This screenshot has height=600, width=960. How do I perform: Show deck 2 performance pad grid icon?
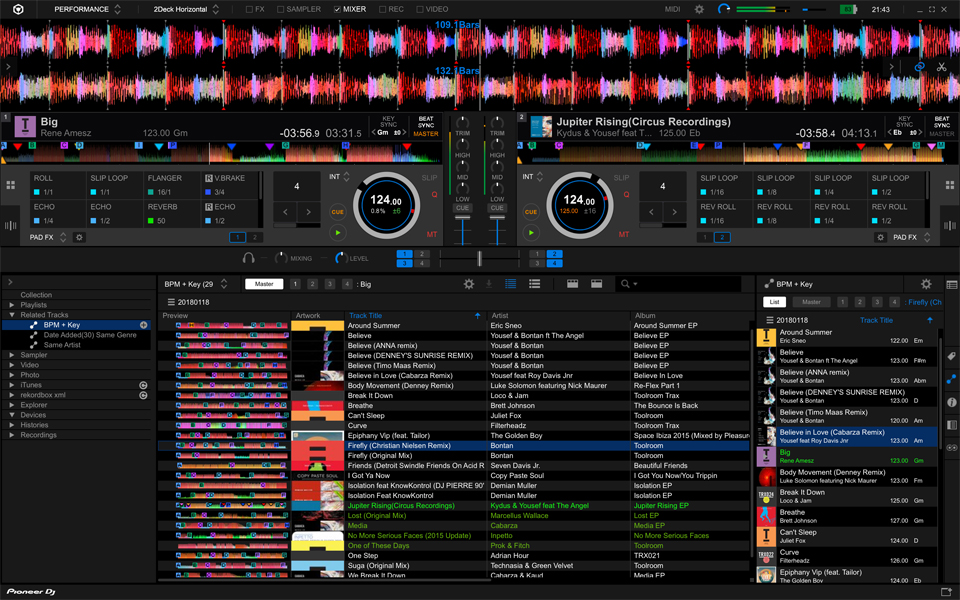[950, 185]
